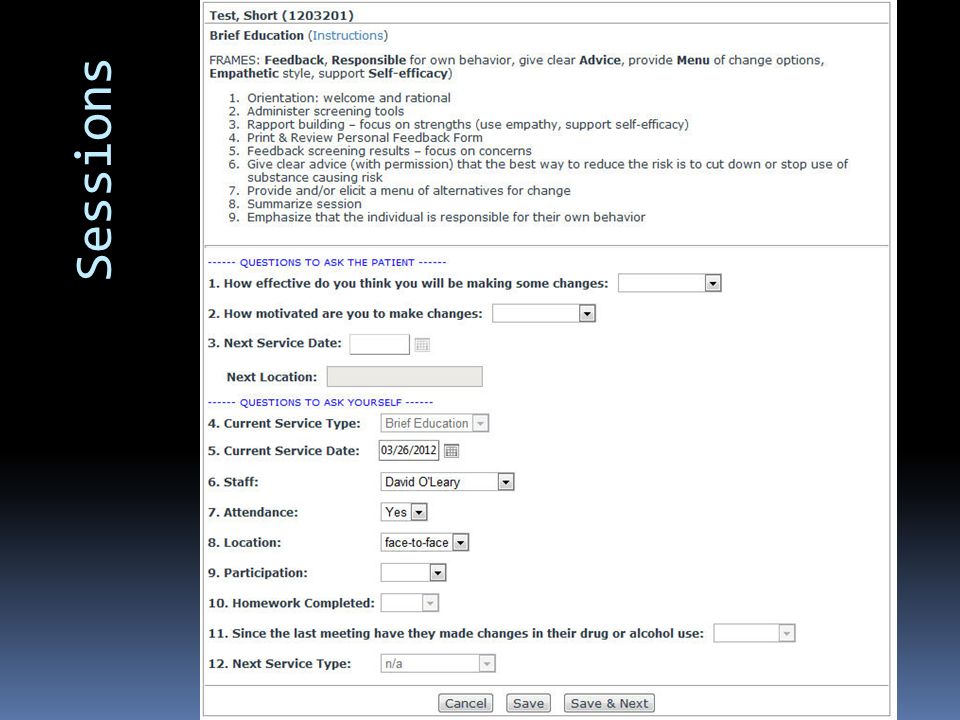The width and height of the screenshot is (960, 720).
Task: Click the Next Location text field
Action: tap(405, 377)
